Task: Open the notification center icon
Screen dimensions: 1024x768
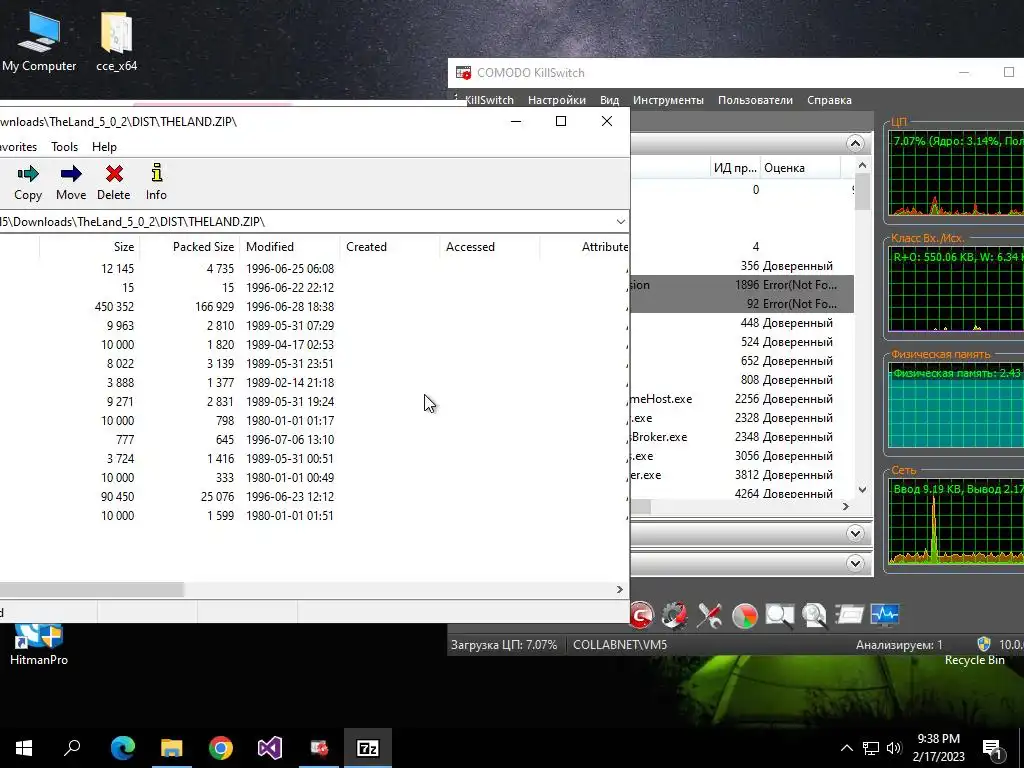Action: point(993,748)
